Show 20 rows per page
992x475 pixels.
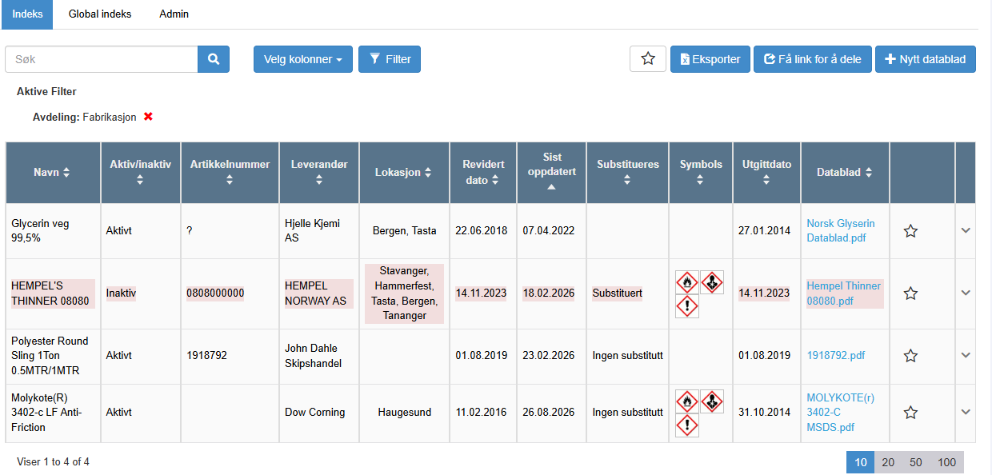click(888, 462)
